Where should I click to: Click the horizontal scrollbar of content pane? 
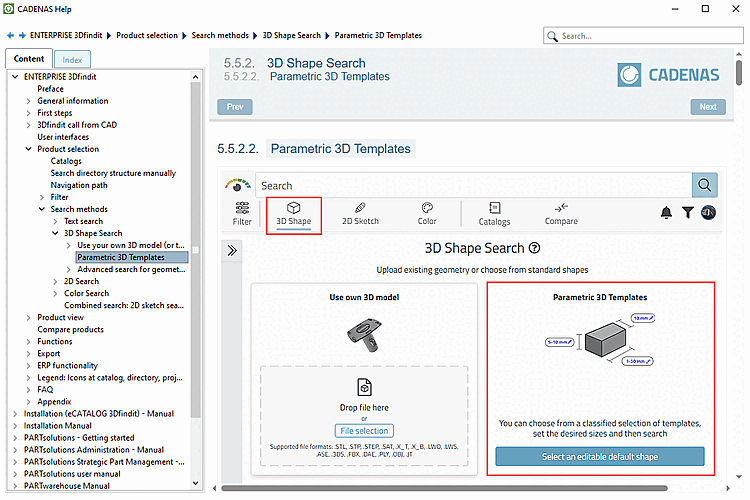[x=444, y=489]
